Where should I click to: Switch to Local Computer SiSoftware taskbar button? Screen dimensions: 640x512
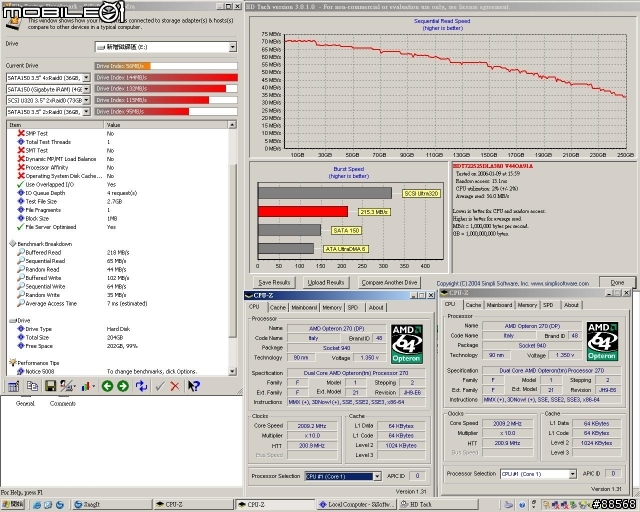coord(356,505)
